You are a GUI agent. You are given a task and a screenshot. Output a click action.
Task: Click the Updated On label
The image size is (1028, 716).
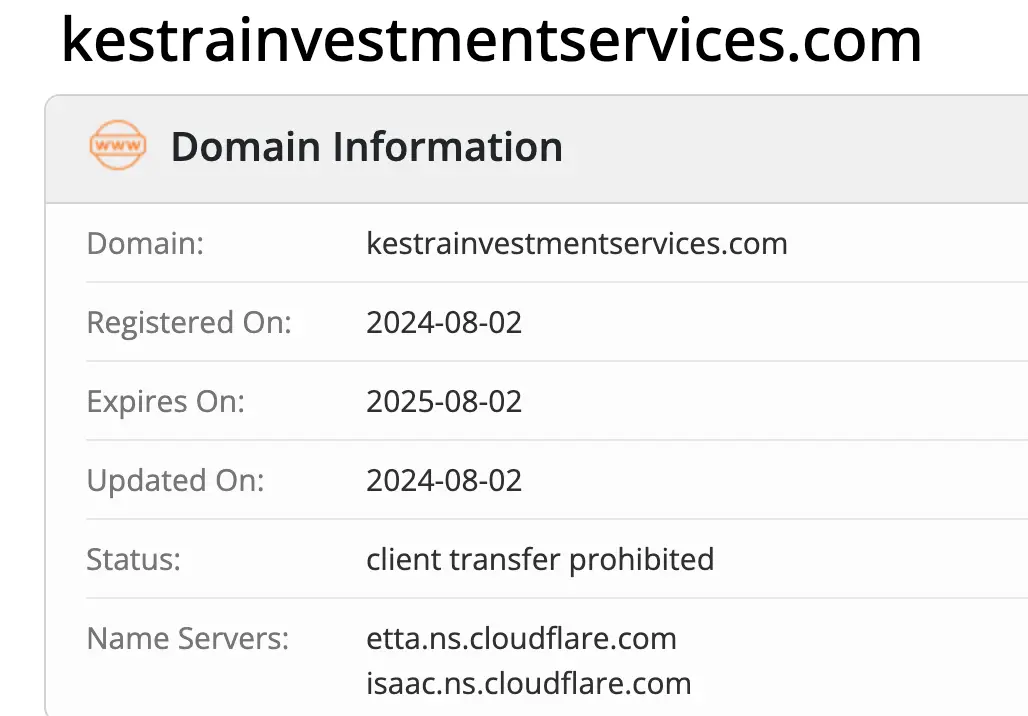(175, 480)
